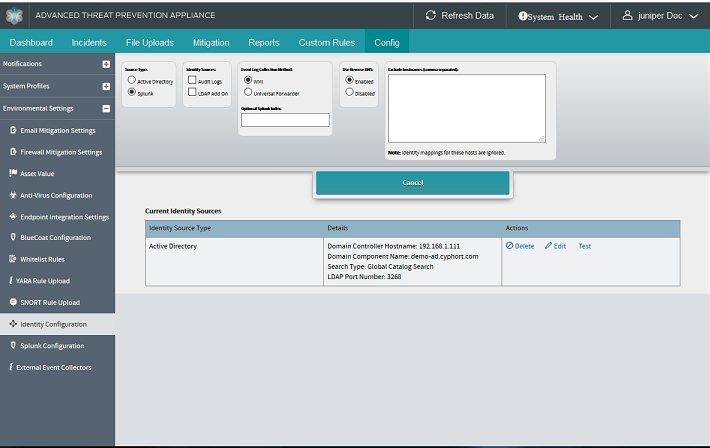Select Active Directory source type radio
The height and width of the screenshot is (448, 710).
click(x=131, y=80)
